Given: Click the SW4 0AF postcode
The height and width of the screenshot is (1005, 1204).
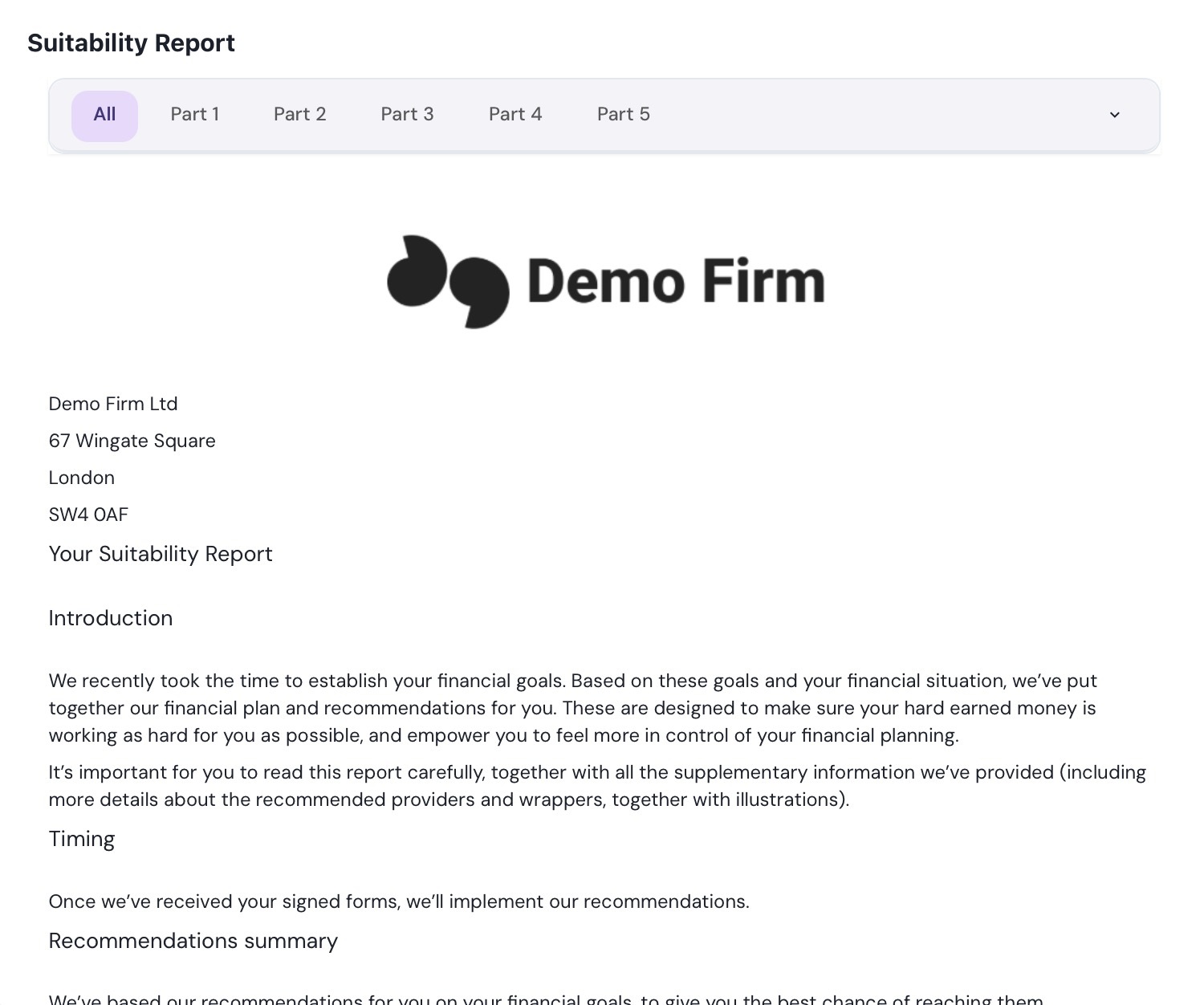Looking at the screenshot, I should tap(88, 515).
